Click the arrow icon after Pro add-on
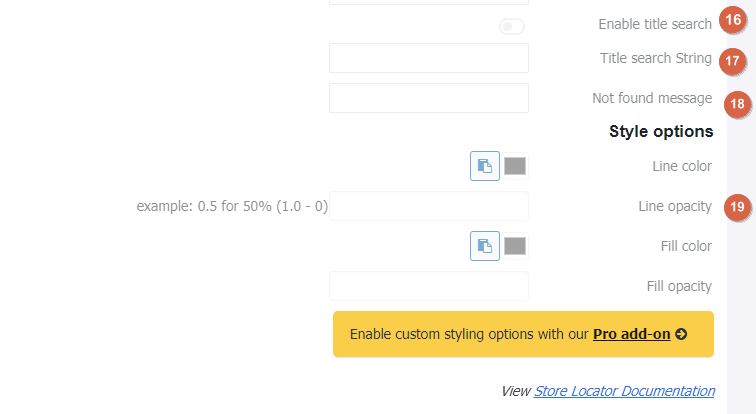This screenshot has width=756, height=414. click(681, 334)
